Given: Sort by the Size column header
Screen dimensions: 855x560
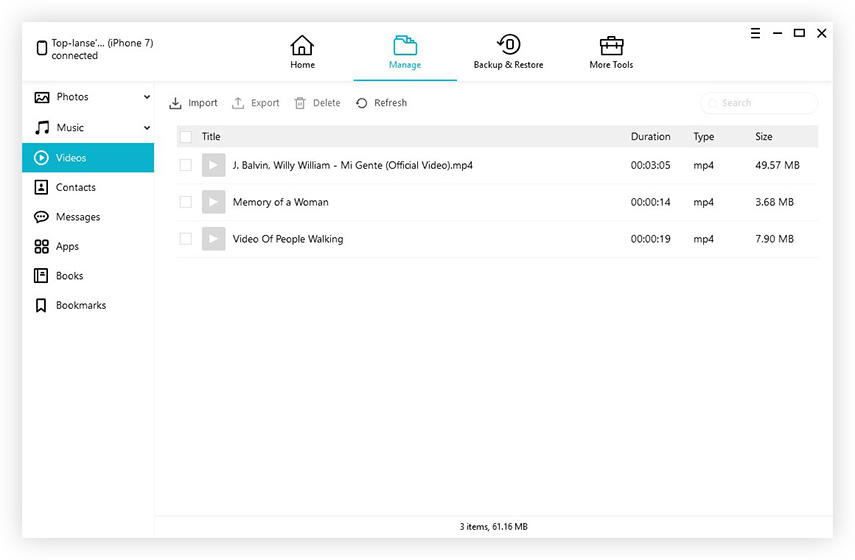Looking at the screenshot, I should (x=763, y=137).
